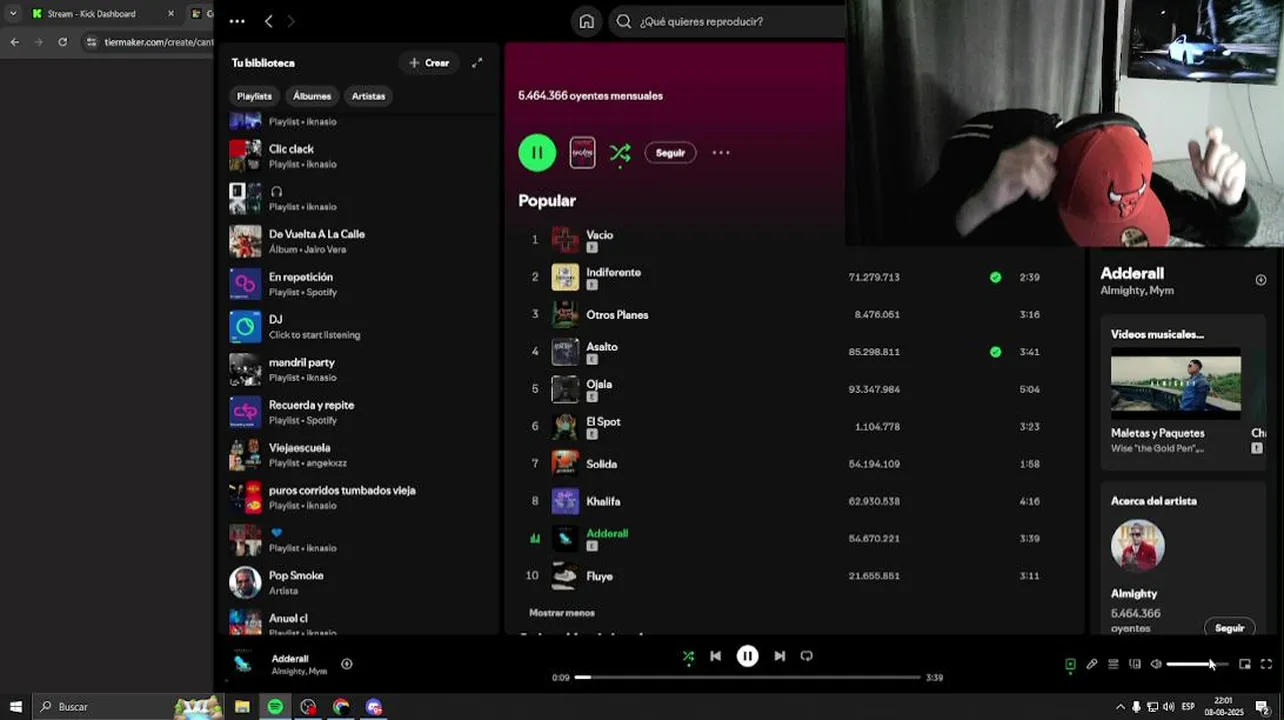The image size is (1284, 720).
Task: Enter fullscreen with the player bar icon
Action: point(1266,664)
